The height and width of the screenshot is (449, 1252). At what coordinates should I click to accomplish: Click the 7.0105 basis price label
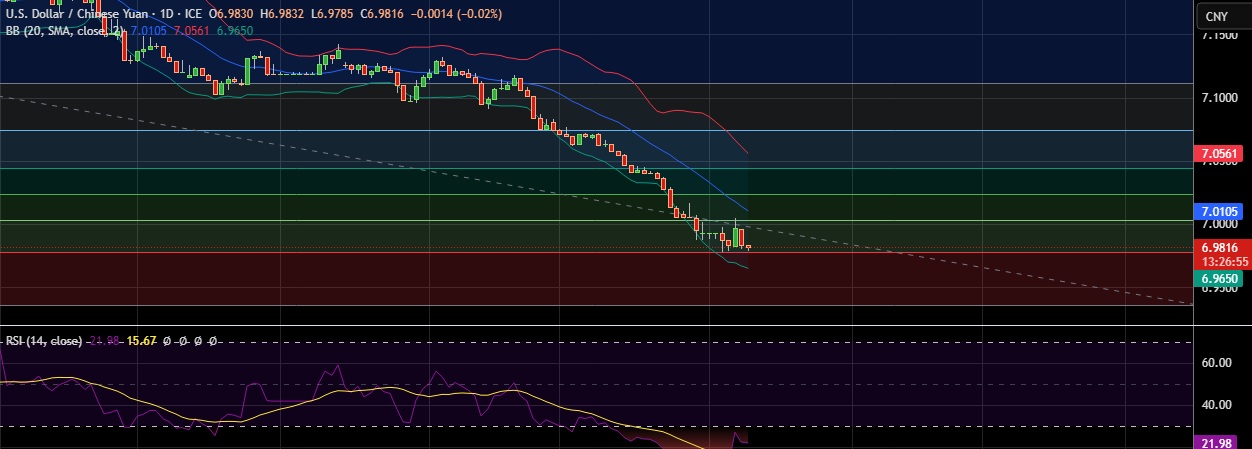click(x=1219, y=211)
